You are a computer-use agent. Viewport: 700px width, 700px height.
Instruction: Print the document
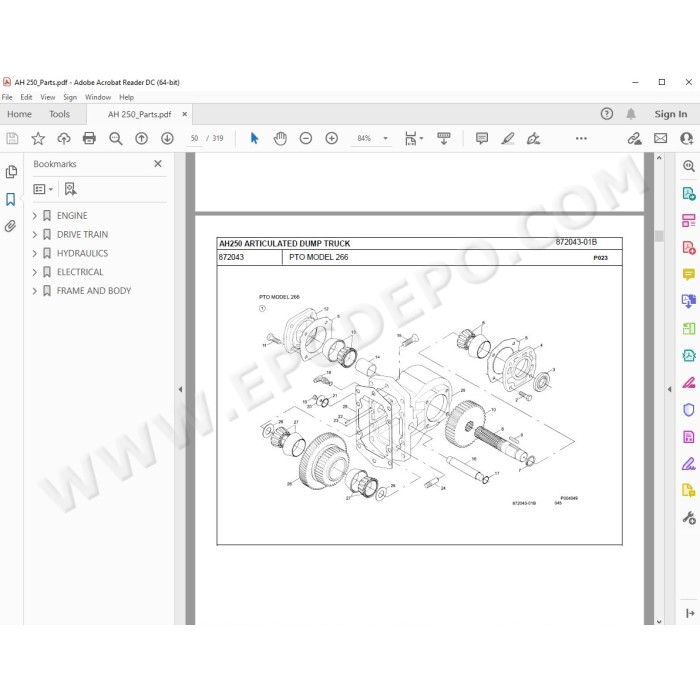89,138
